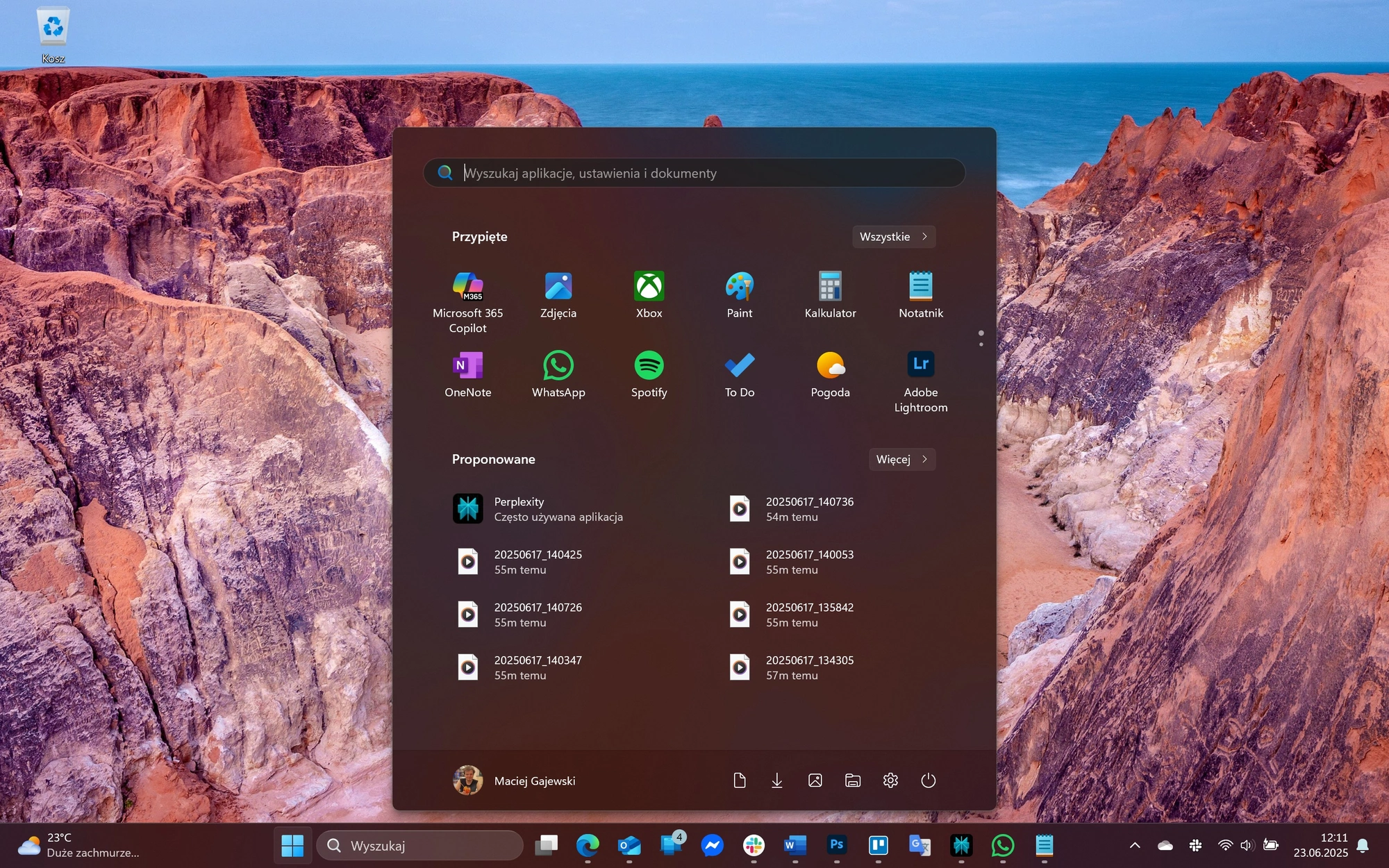Viewport: 1389px width, 868px height.
Task: Launch Spotify from pinned apps
Action: (x=649, y=374)
